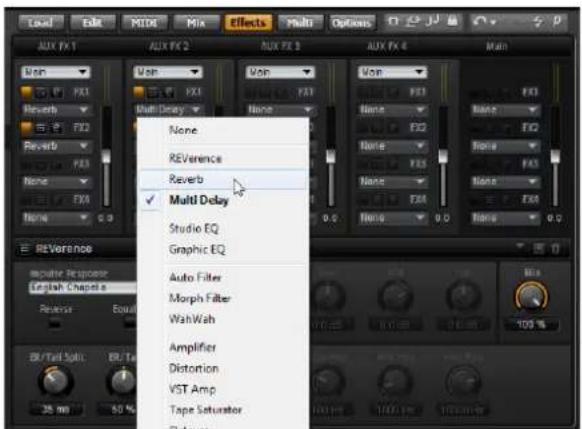
Task: Open the Load page tab
Action: pyautogui.click(x=41, y=23)
